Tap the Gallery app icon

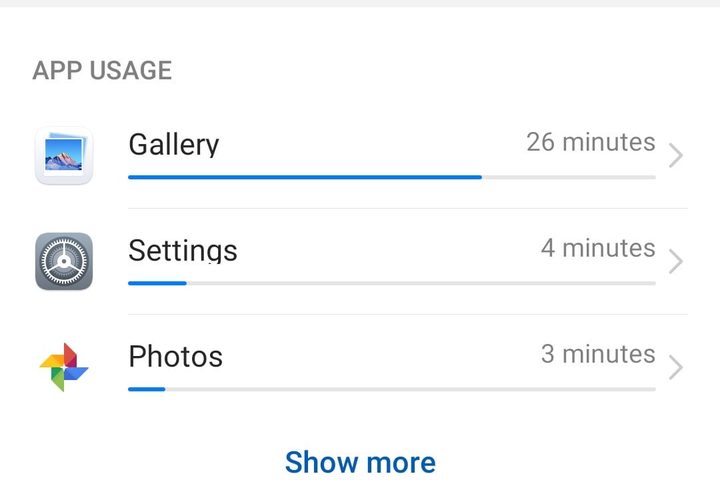point(64,155)
